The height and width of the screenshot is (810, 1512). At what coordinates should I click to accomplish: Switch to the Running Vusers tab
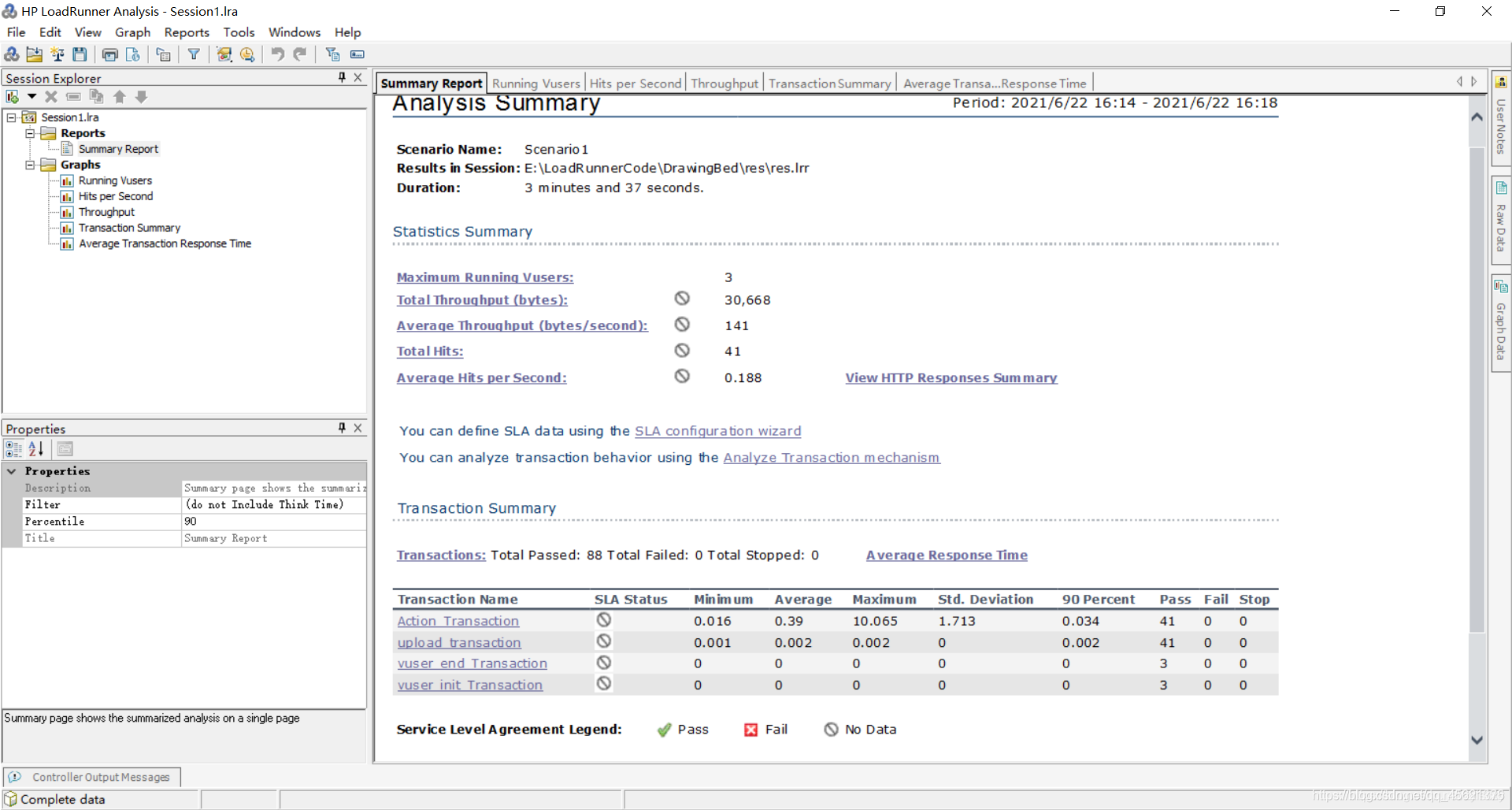536,84
